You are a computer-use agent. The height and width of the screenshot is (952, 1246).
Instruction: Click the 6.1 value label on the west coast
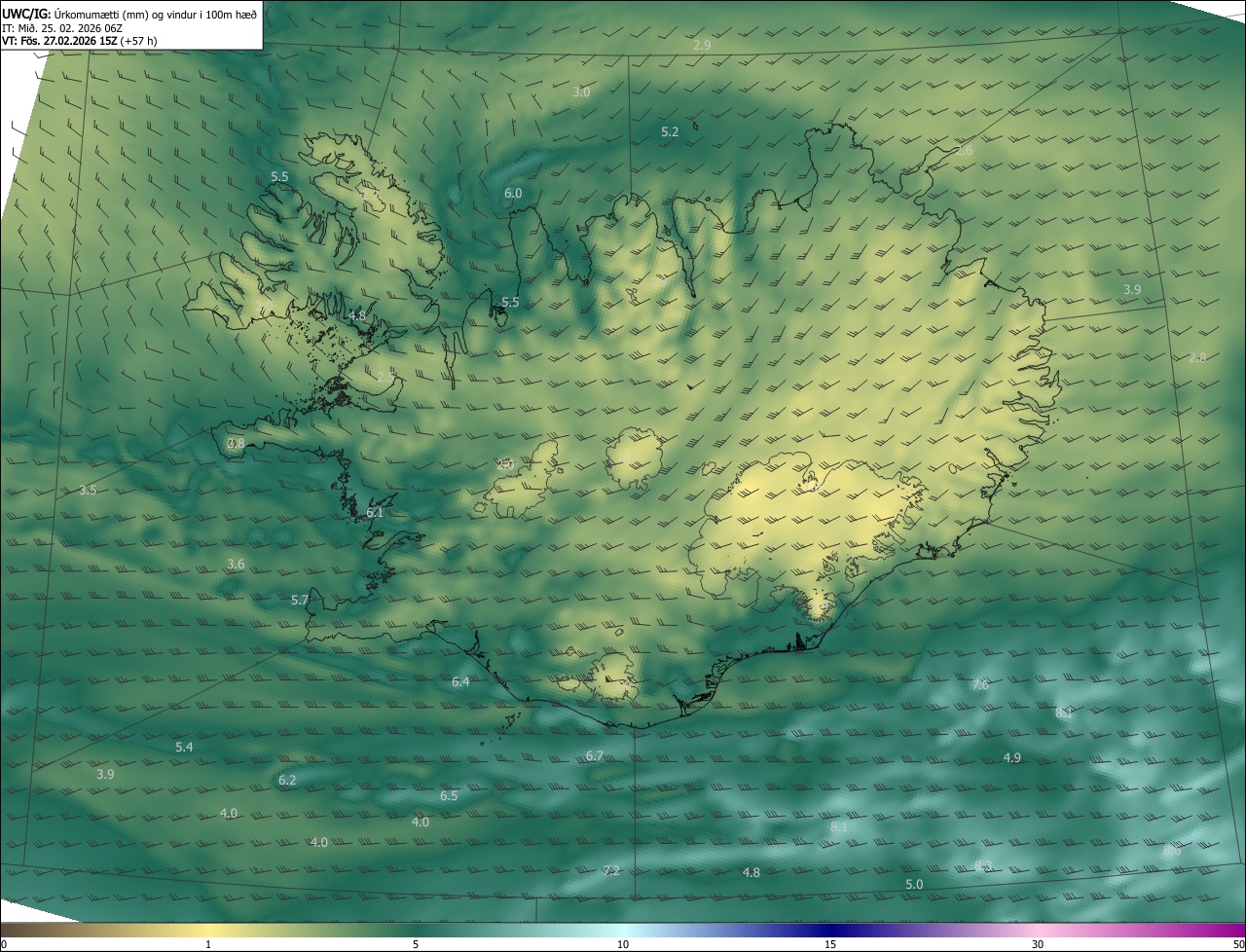tap(375, 512)
